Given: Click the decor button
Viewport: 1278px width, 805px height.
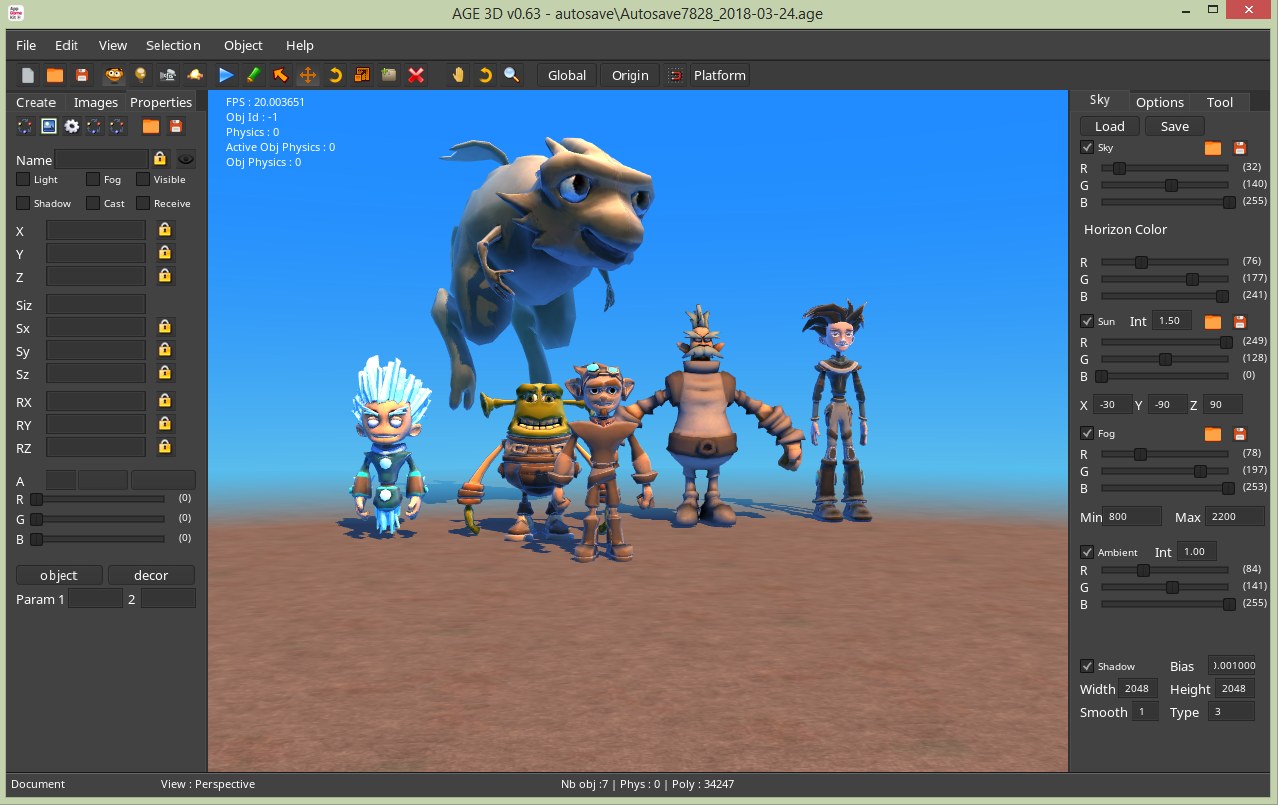Looking at the screenshot, I should coord(151,575).
